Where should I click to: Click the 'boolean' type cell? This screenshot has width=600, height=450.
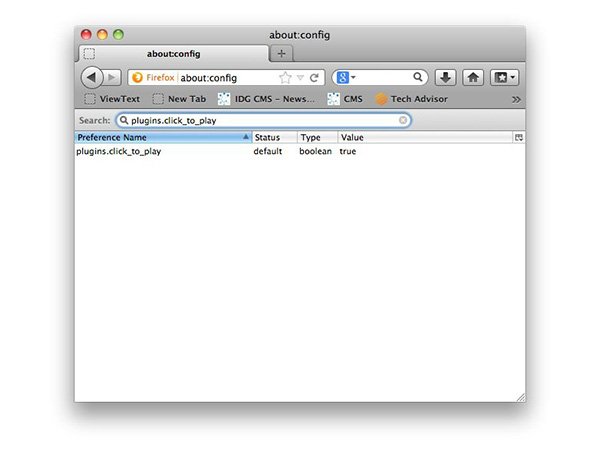click(315, 151)
